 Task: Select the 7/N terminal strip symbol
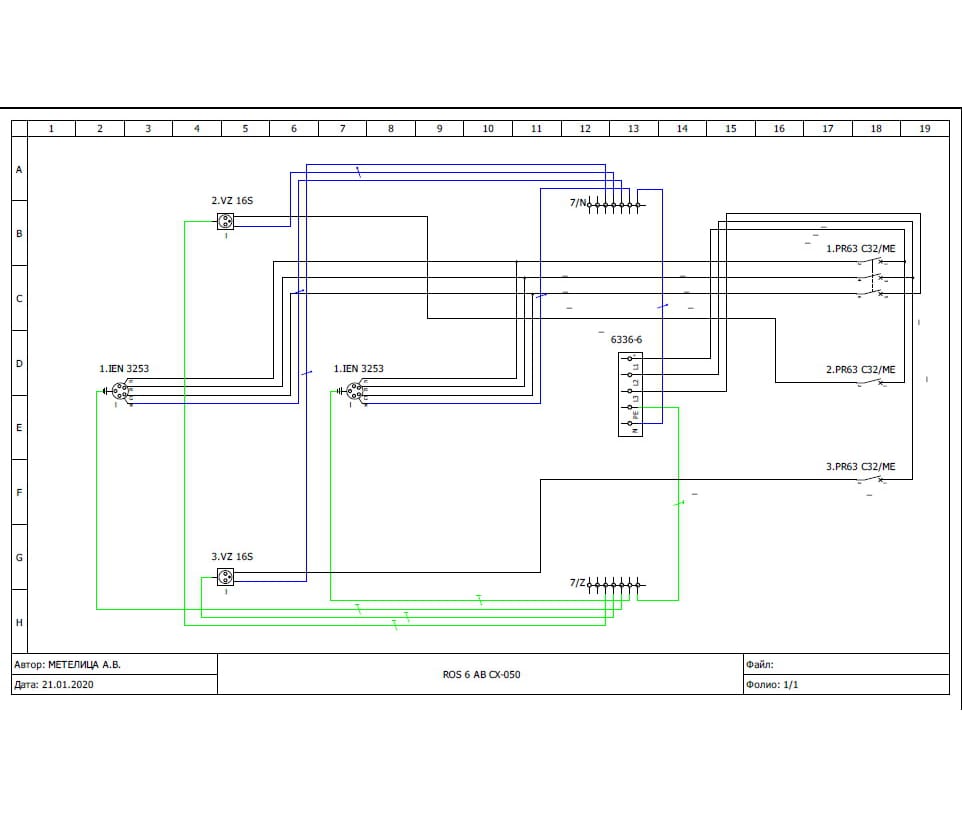click(614, 205)
